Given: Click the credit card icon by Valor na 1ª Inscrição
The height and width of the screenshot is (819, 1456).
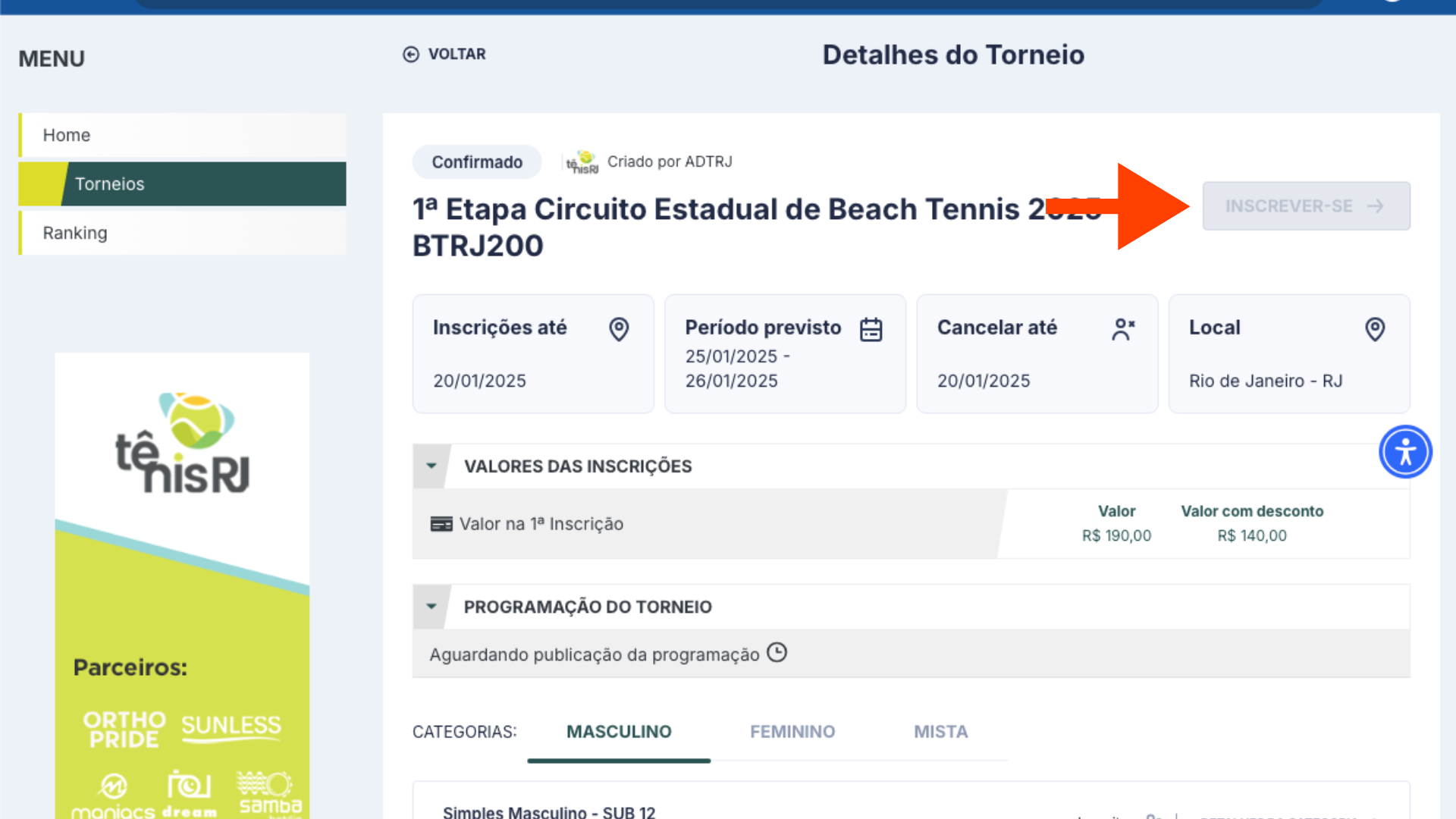Looking at the screenshot, I should (441, 524).
